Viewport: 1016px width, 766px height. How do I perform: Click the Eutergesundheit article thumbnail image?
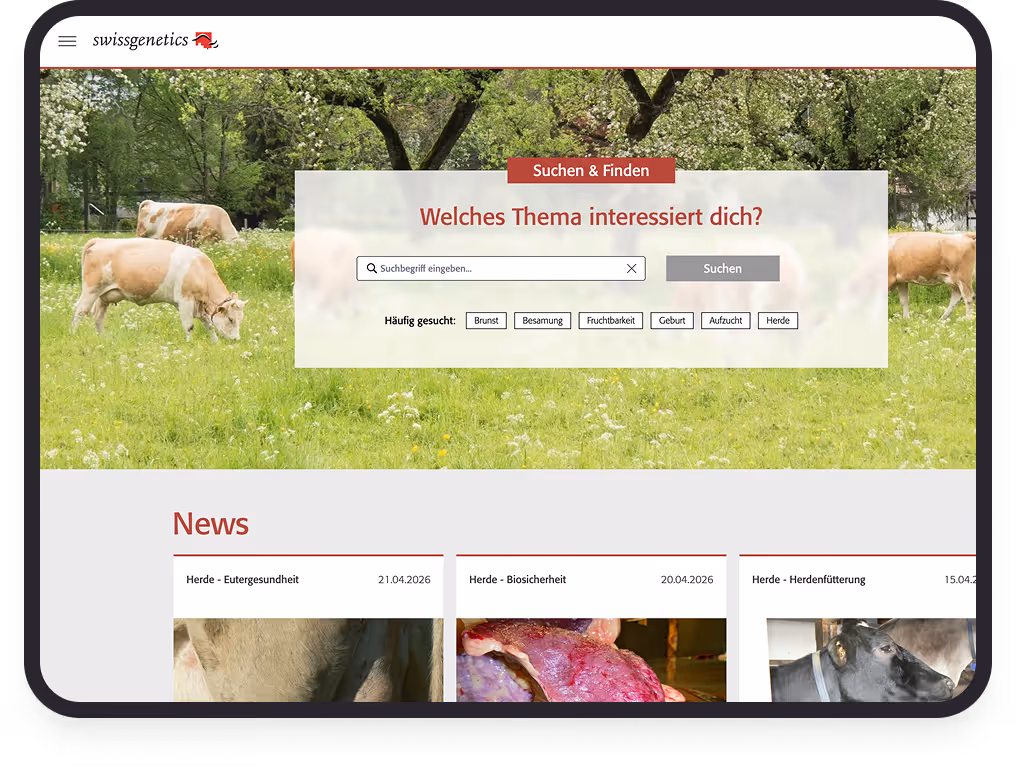click(308, 660)
